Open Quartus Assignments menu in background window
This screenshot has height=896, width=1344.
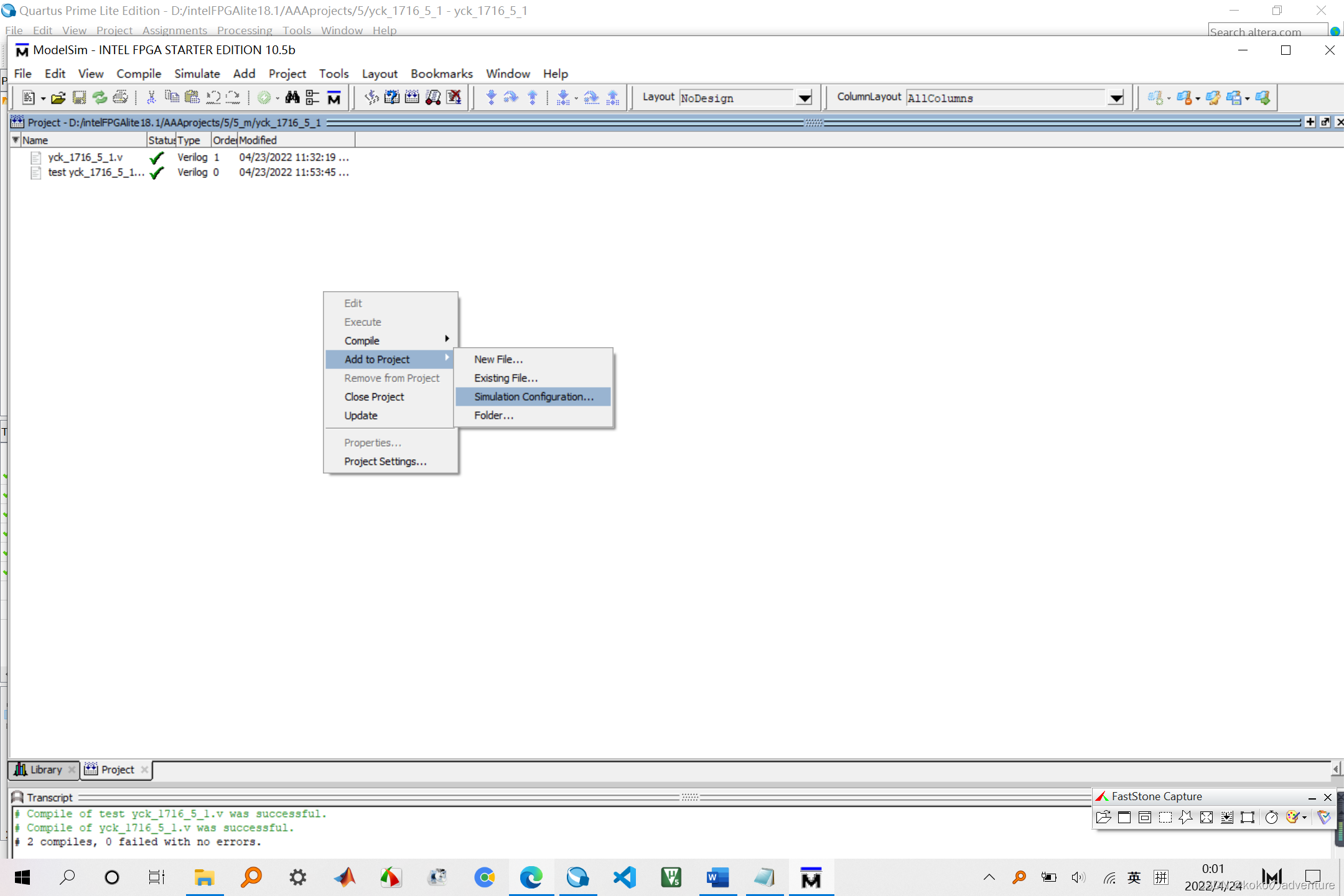pos(174,30)
